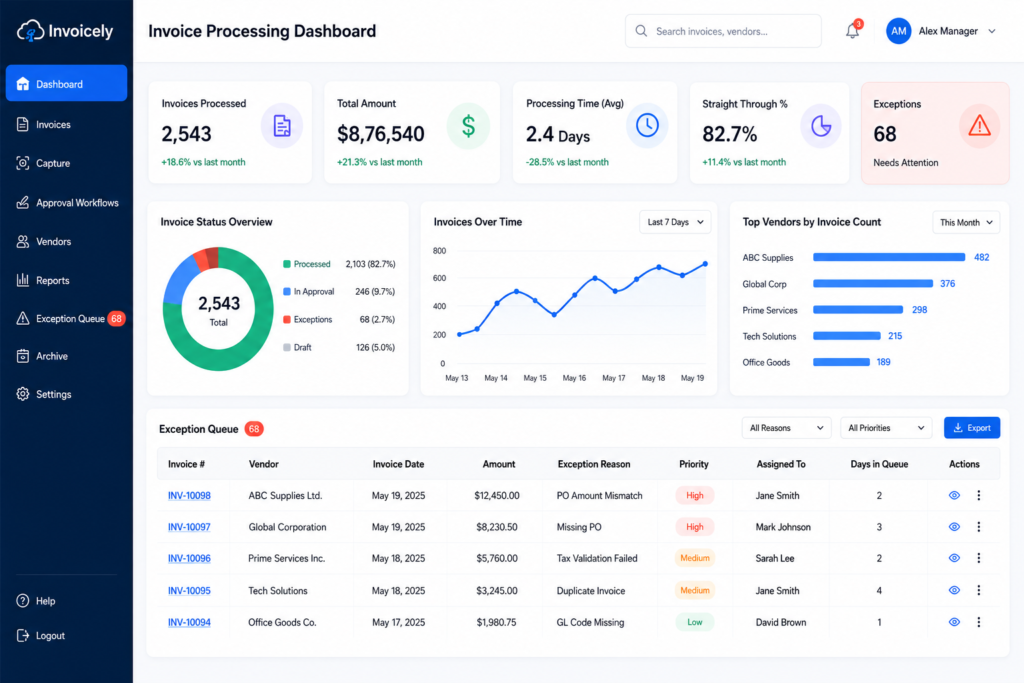The width and height of the screenshot is (1024, 683).
Task: Click the Invoices document icon in sidebar
Action: tap(23, 124)
